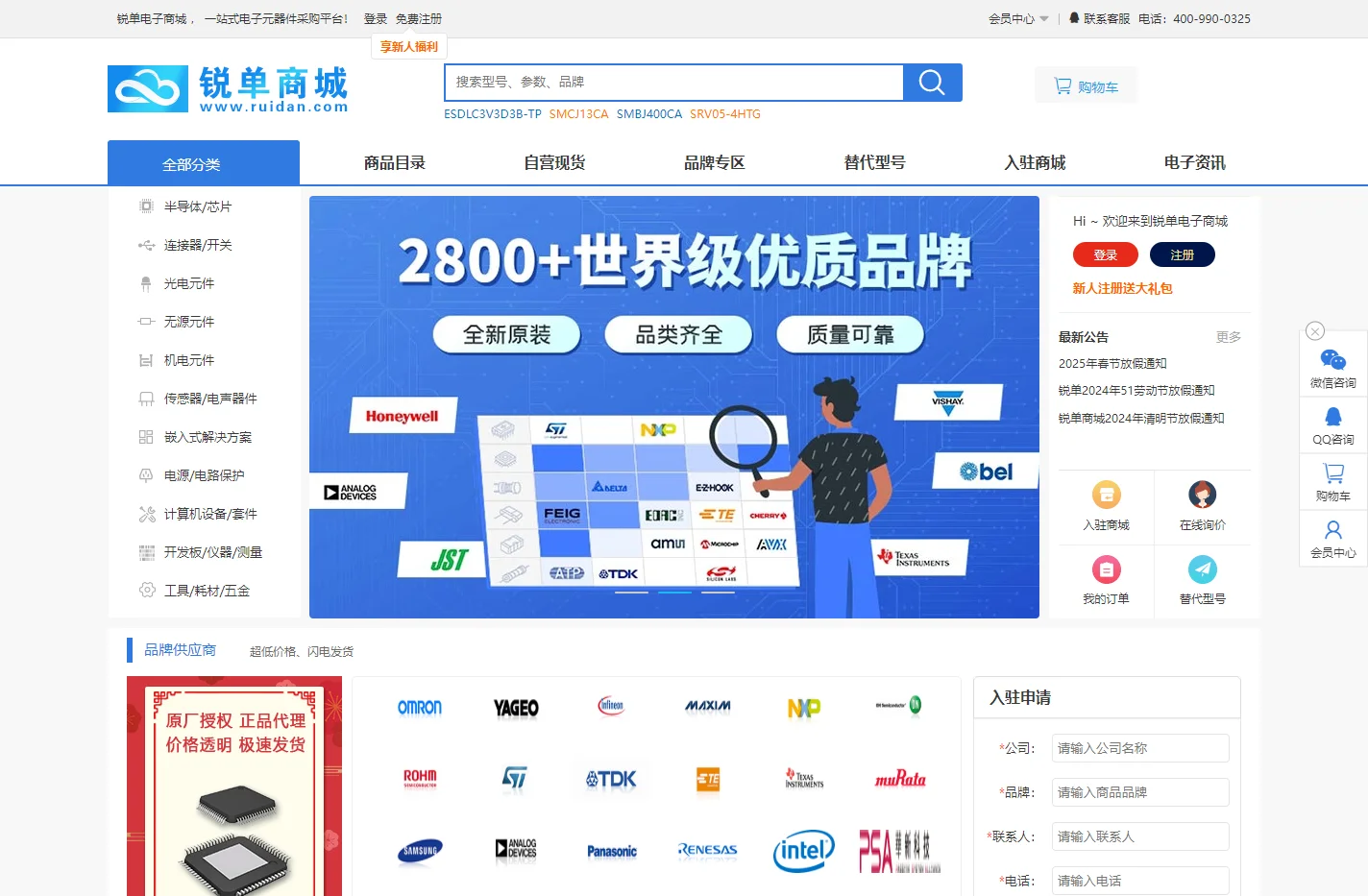This screenshot has width=1368, height=896.
Task: Click the 我的订单 pink icon
Action: (1107, 569)
